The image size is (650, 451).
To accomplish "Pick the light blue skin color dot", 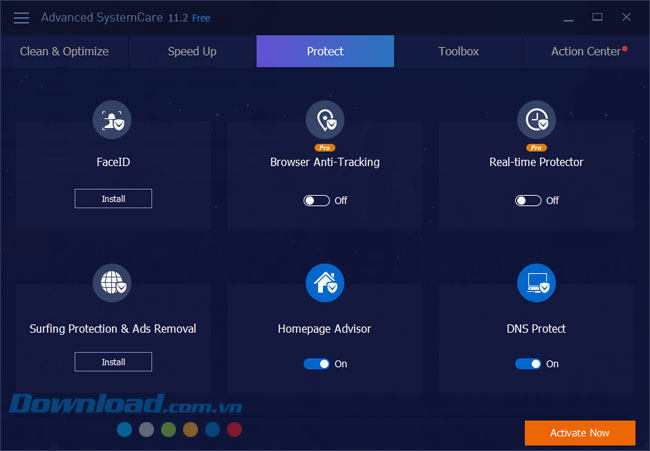I will (x=124, y=429).
